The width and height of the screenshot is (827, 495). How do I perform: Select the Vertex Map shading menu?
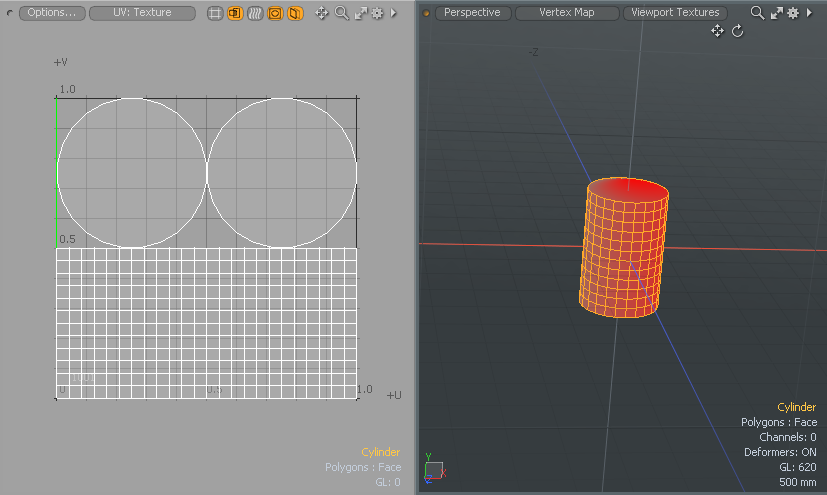(x=567, y=13)
